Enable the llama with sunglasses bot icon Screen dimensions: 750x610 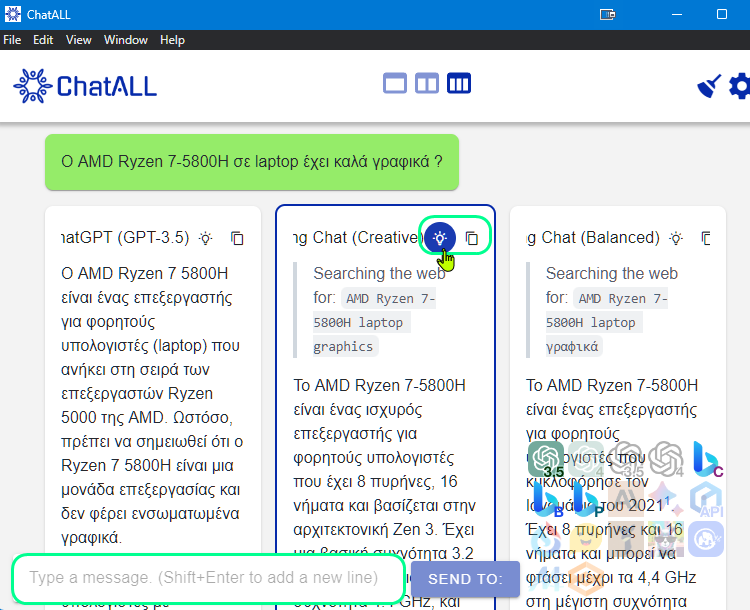[x=667, y=539]
